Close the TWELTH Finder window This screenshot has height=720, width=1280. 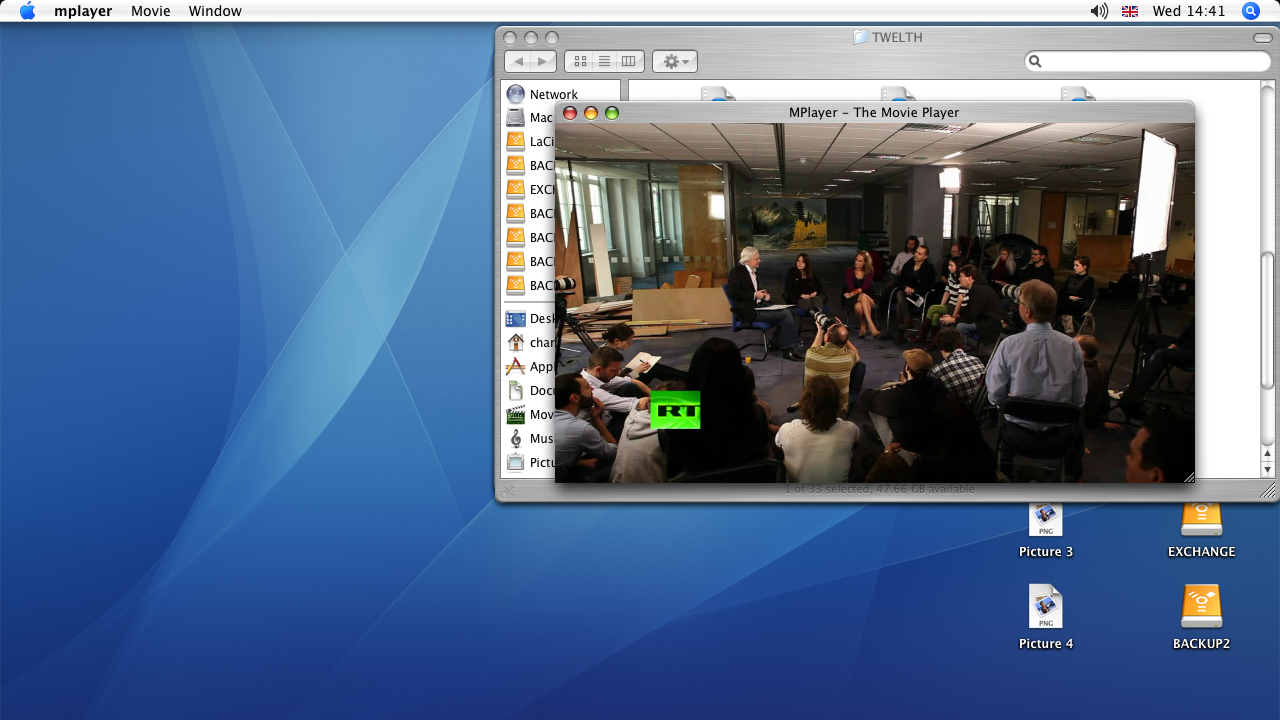pyautogui.click(x=510, y=38)
